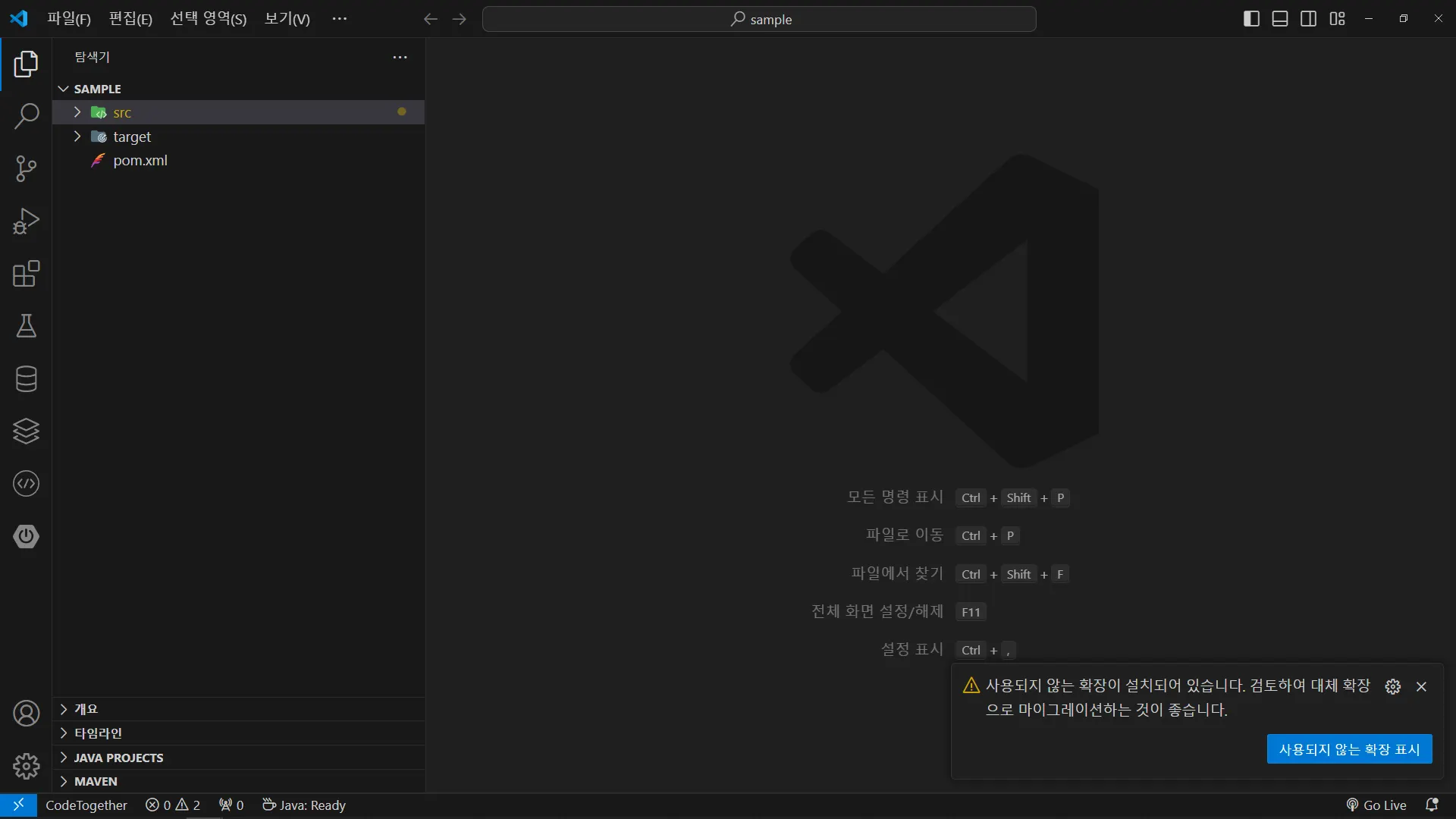Expand the JAVA PROJECTS section
This screenshot has height=819, width=1456.
click(x=118, y=758)
